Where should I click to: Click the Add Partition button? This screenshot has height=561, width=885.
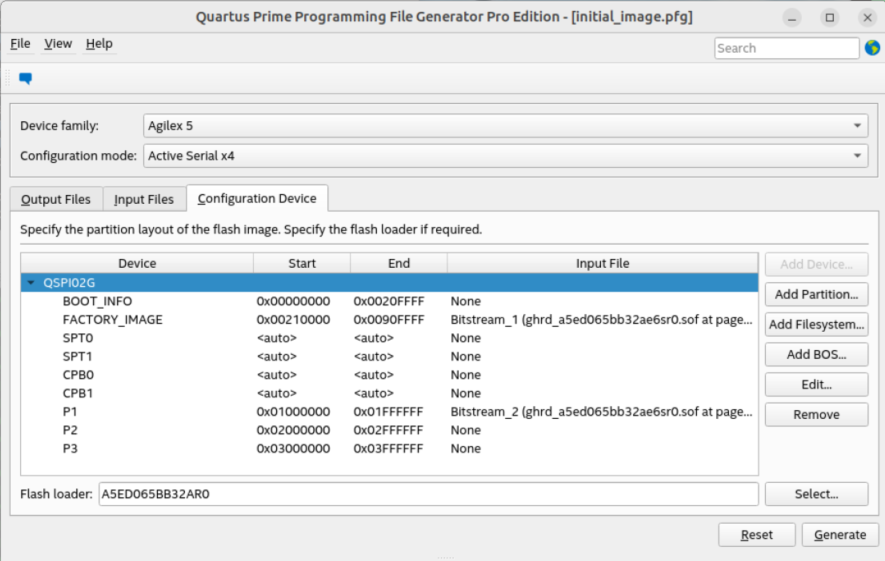pos(816,294)
